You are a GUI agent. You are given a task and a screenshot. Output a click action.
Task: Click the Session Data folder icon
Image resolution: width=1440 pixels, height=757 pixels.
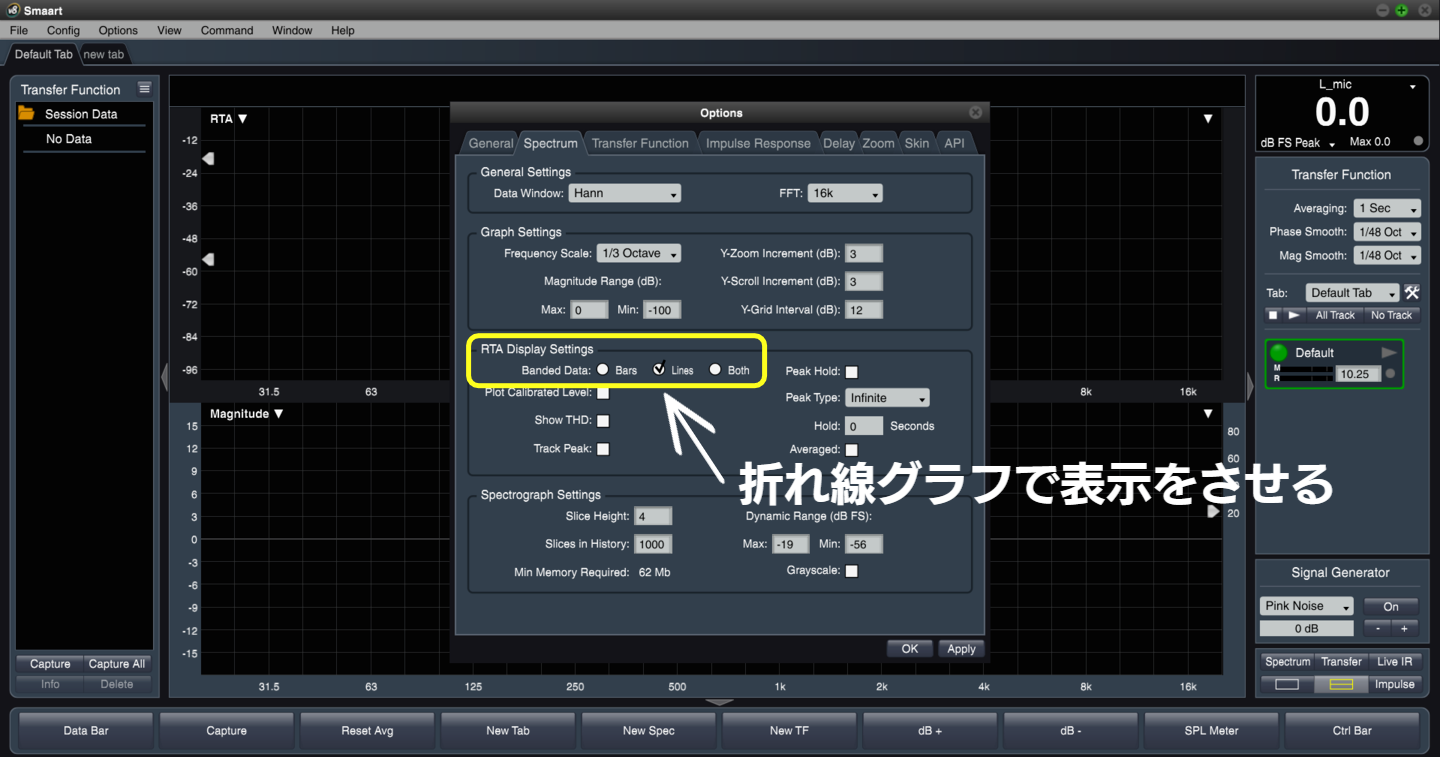tap(27, 114)
